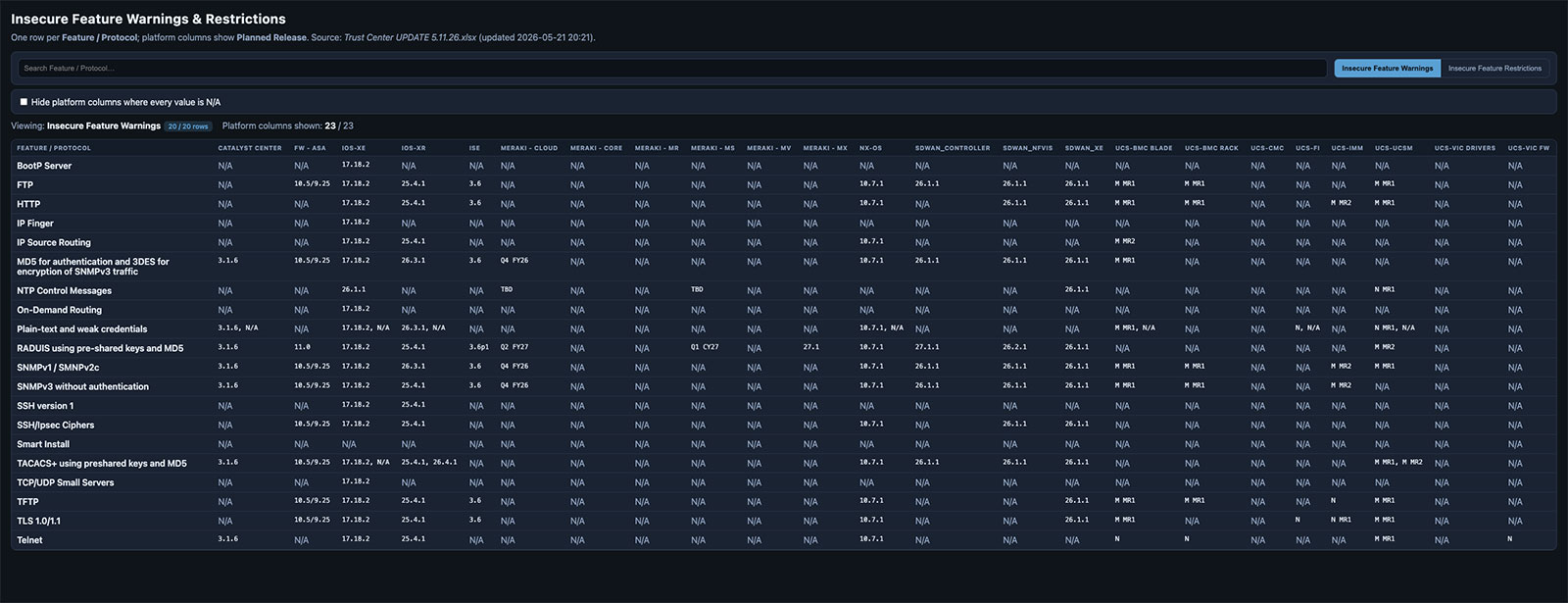Click the IOS-XR column header

414,148
